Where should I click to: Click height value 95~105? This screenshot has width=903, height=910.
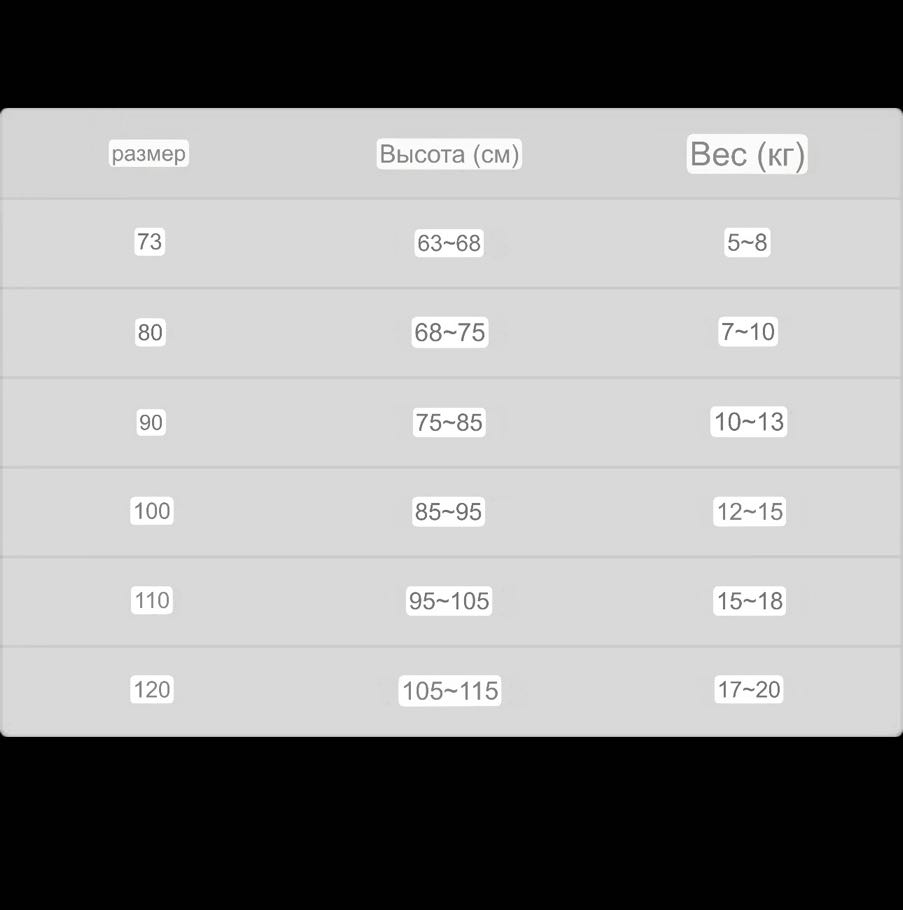click(x=449, y=601)
